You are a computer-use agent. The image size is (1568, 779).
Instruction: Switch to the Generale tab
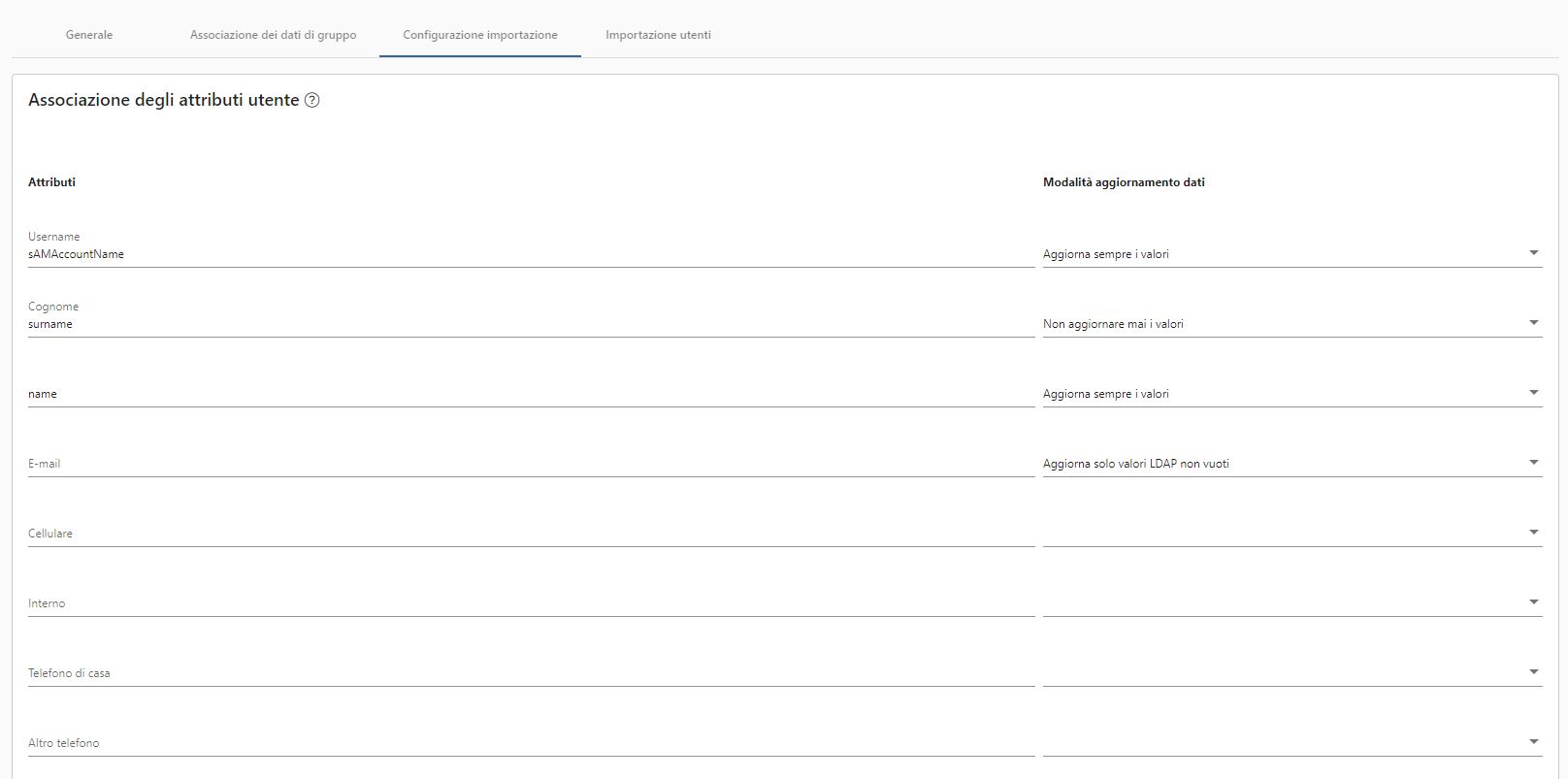(x=89, y=35)
